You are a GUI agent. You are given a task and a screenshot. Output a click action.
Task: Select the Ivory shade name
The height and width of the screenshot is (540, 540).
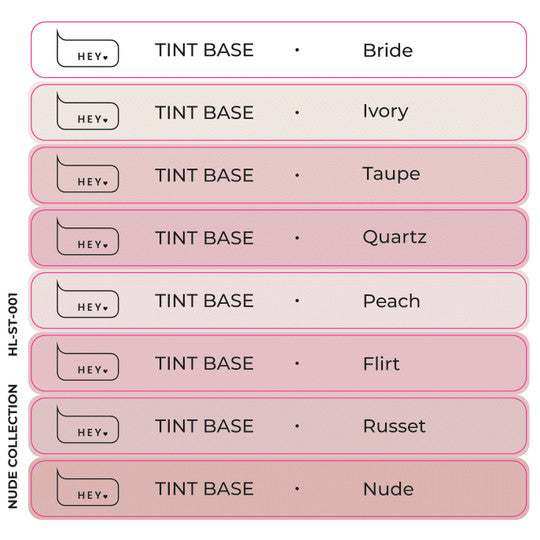coord(386,112)
